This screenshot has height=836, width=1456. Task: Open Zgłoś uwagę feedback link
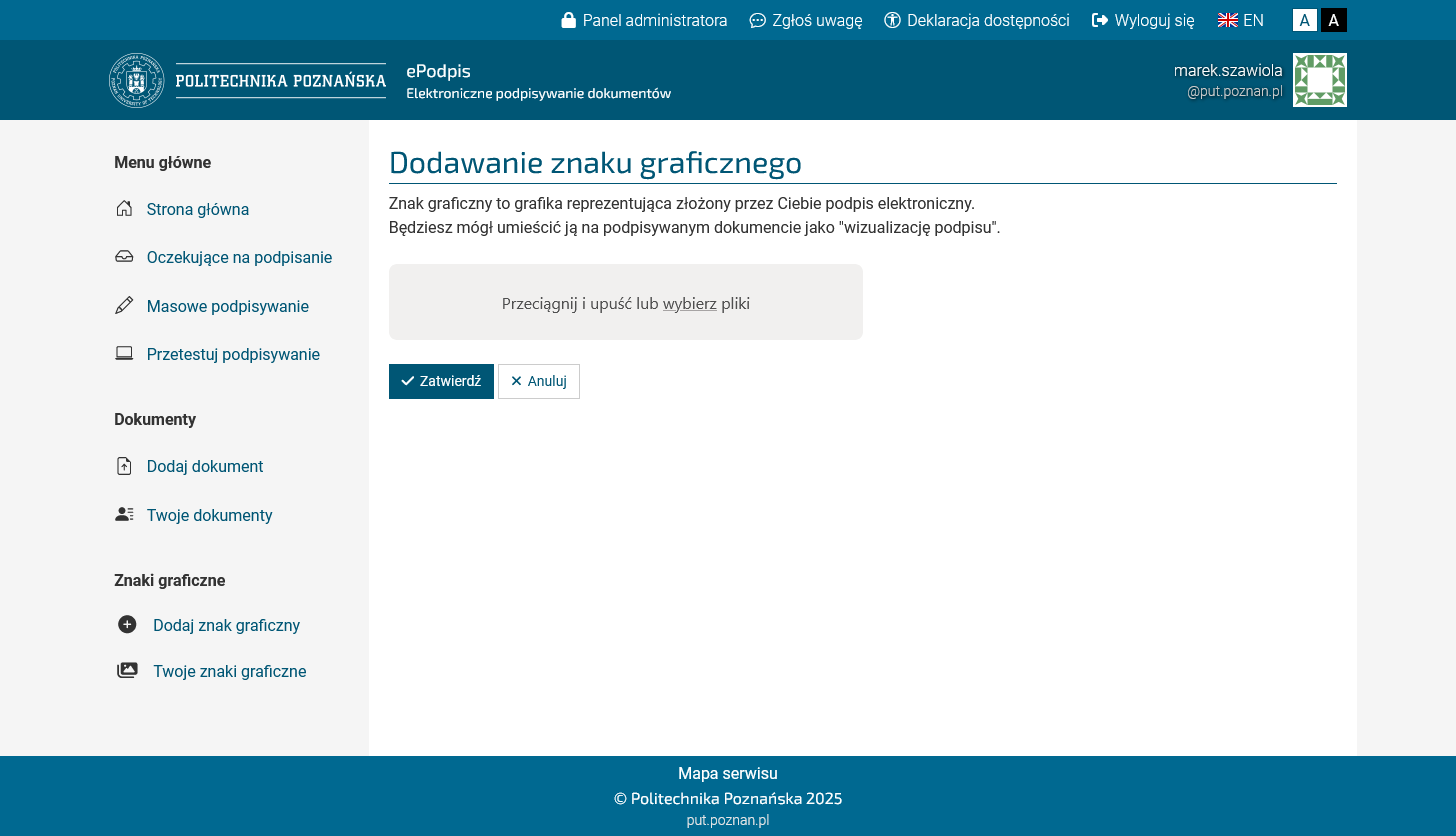[x=806, y=20]
